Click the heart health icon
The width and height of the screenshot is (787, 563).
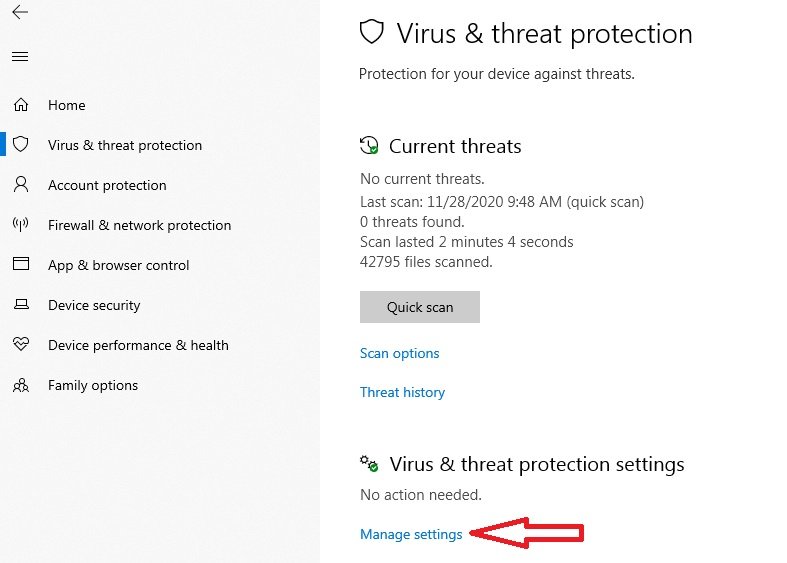21,344
